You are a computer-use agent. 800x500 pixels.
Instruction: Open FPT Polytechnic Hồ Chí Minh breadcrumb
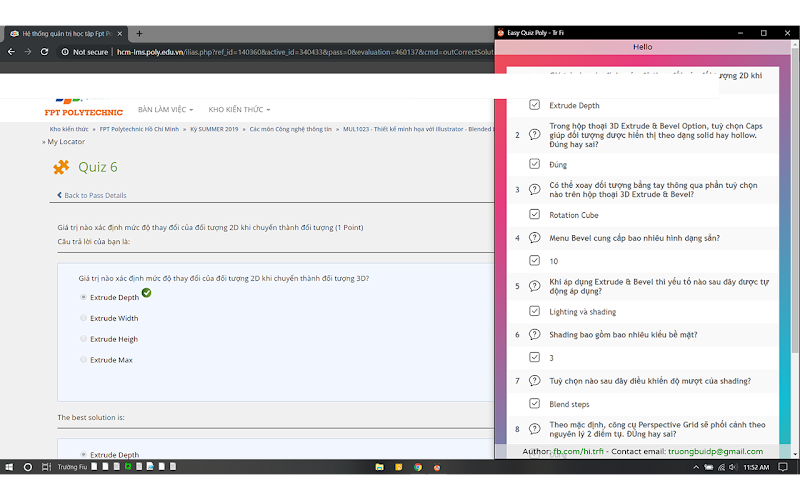[x=139, y=129]
